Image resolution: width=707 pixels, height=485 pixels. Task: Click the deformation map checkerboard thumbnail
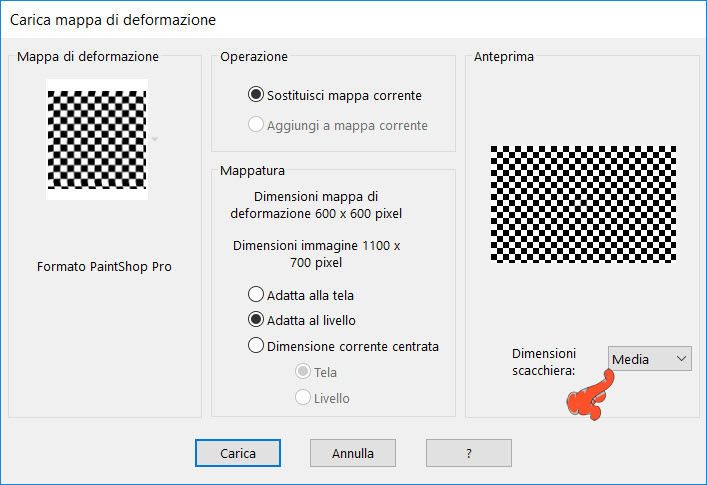97,140
